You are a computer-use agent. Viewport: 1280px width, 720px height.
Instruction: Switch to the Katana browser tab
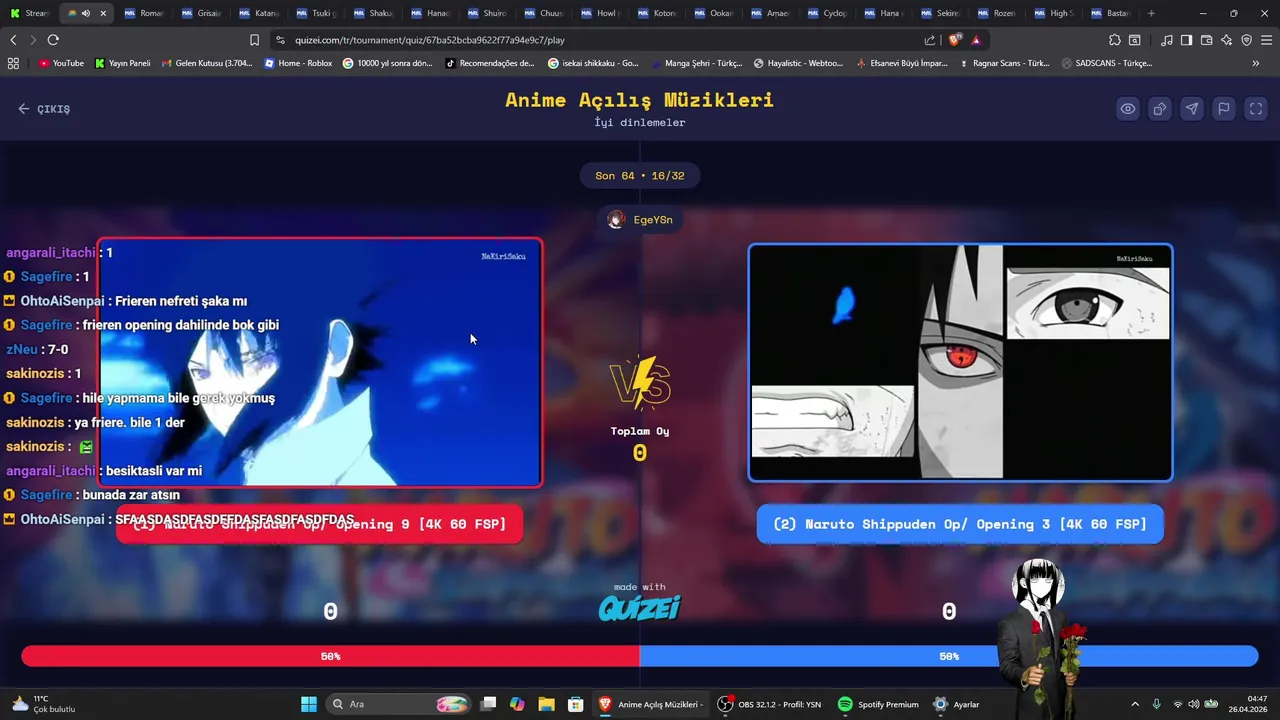pyautogui.click(x=259, y=13)
